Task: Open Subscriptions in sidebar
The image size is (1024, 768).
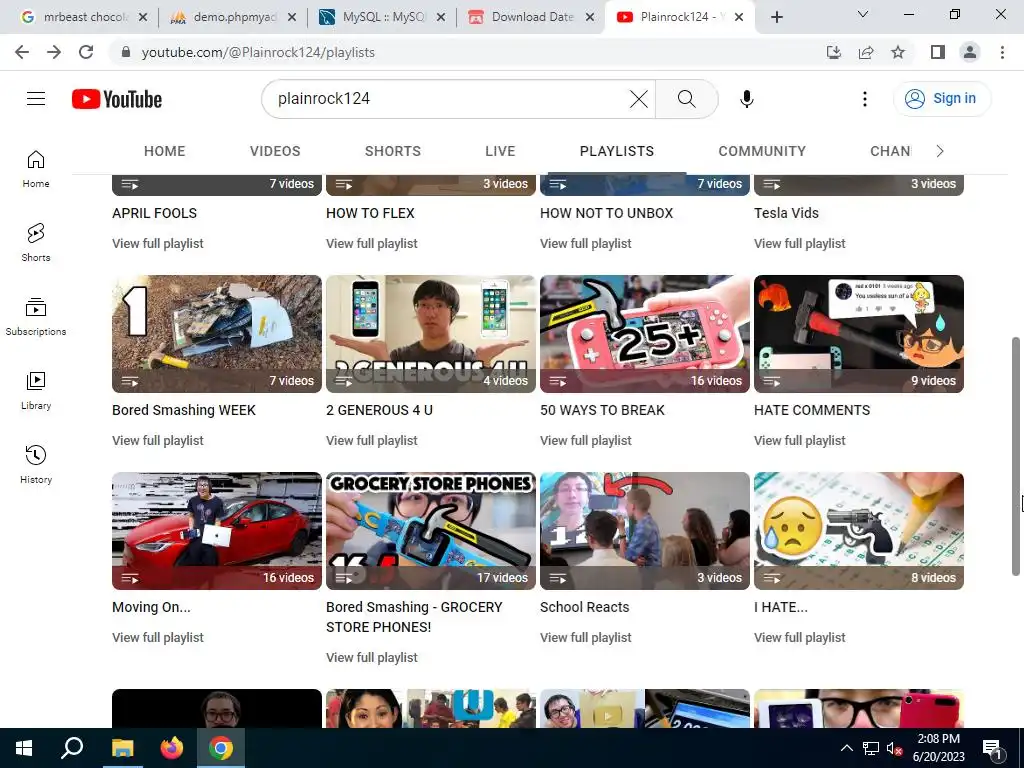Action: pyautogui.click(x=36, y=317)
